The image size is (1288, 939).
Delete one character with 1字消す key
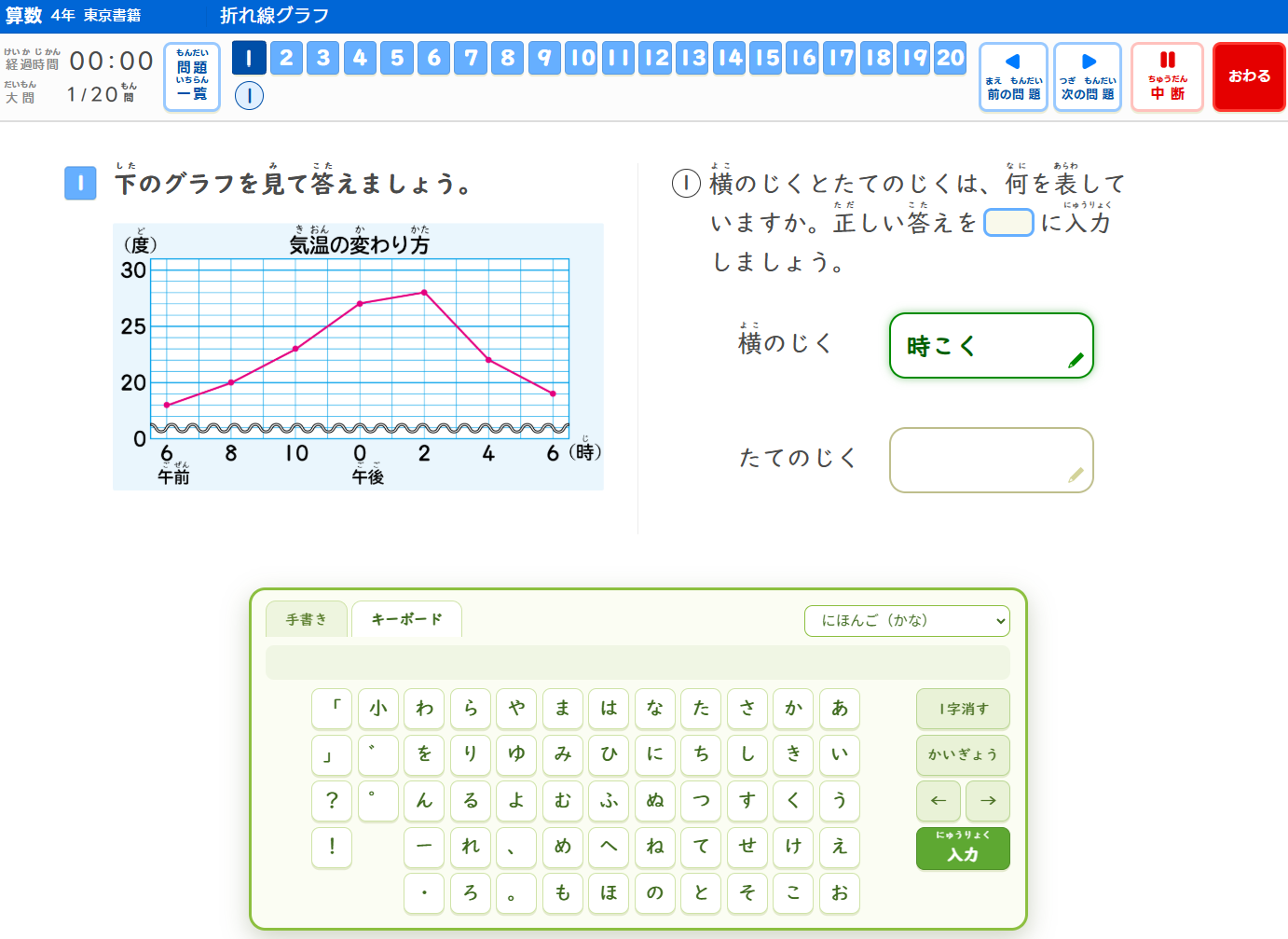[x=963, y=709]
